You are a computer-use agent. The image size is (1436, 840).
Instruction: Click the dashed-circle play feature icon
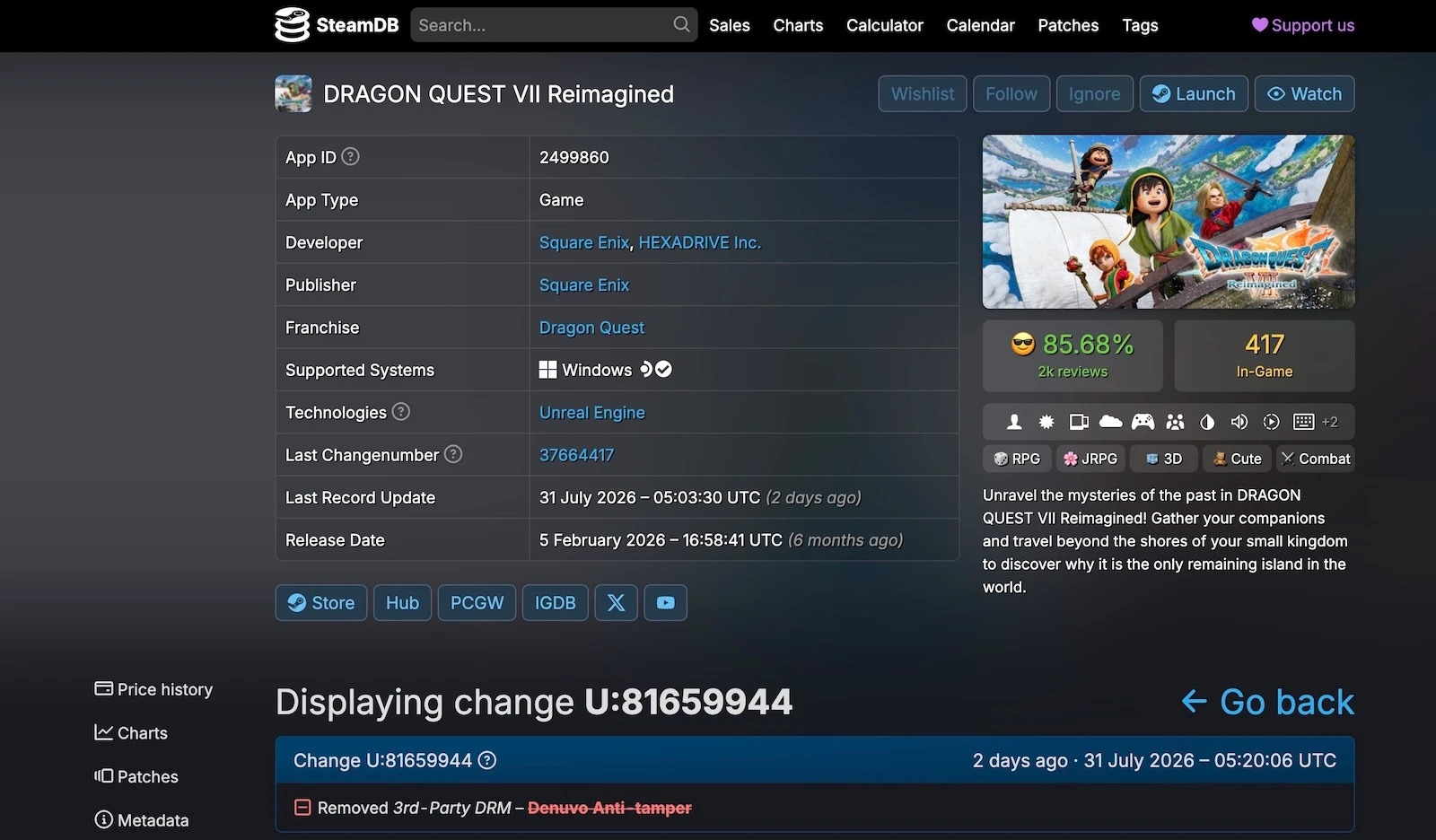pos(1272,422)
